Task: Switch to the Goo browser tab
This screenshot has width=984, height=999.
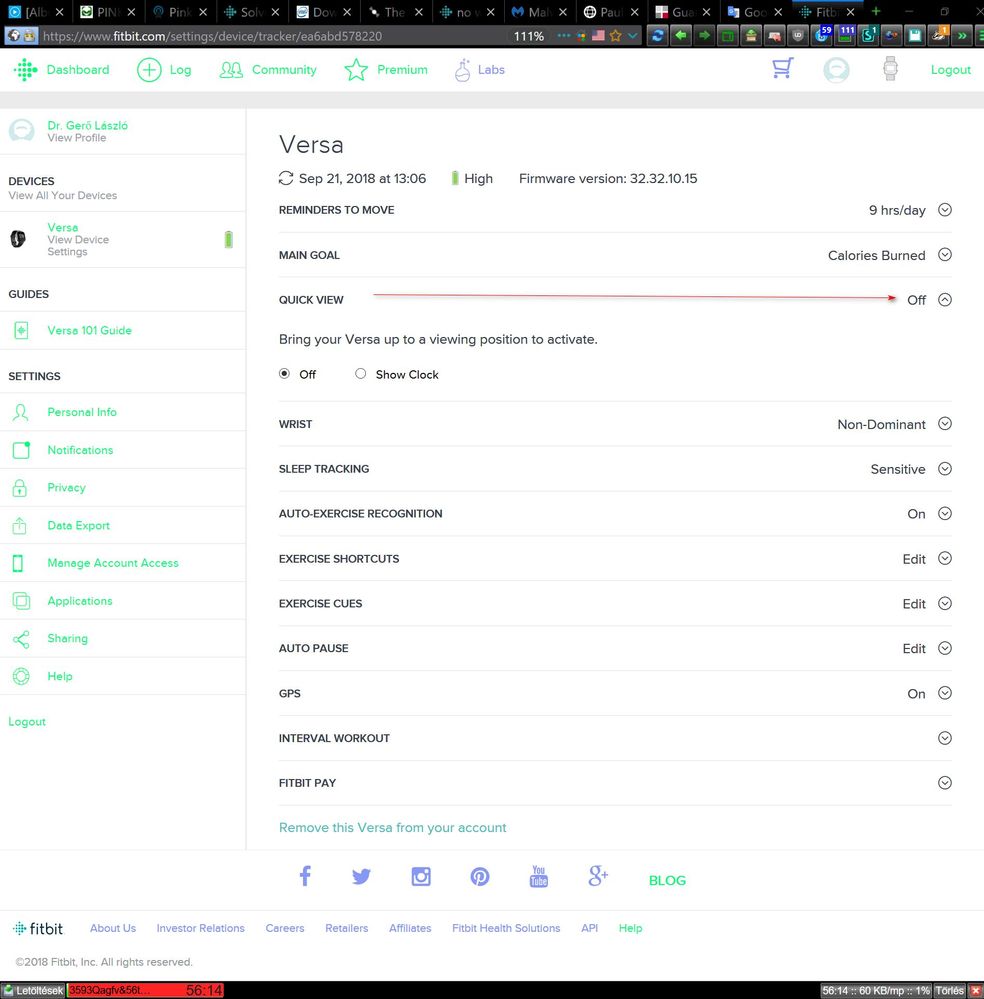Action: tap(755, 12)
